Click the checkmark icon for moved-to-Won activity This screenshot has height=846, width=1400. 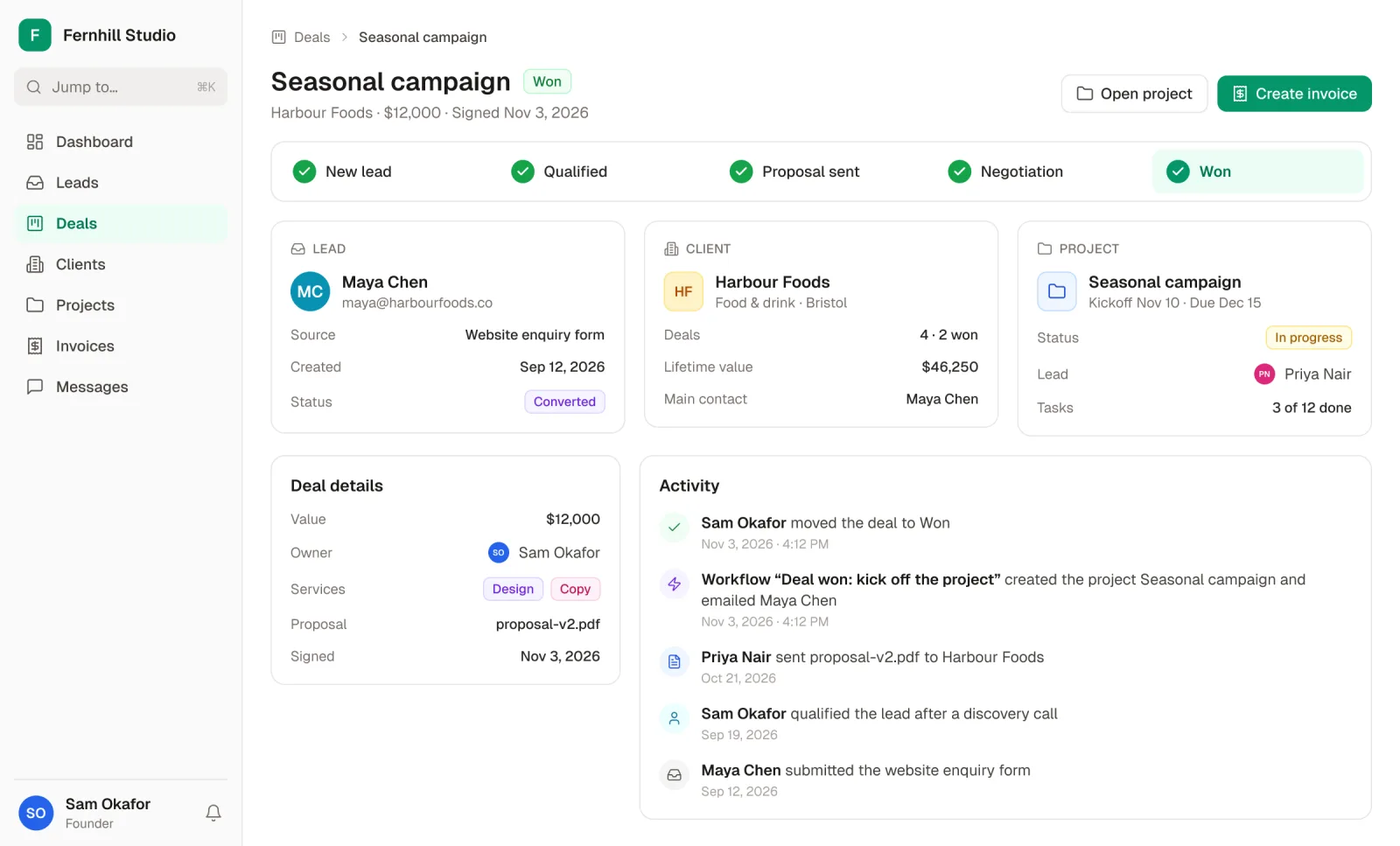point(674,527)
